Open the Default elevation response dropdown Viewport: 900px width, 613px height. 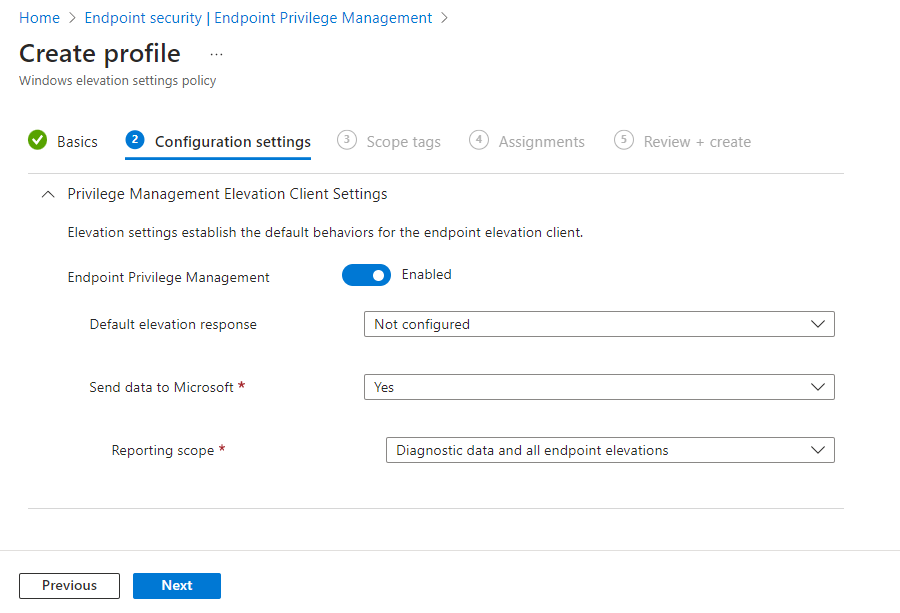(598, 324)
